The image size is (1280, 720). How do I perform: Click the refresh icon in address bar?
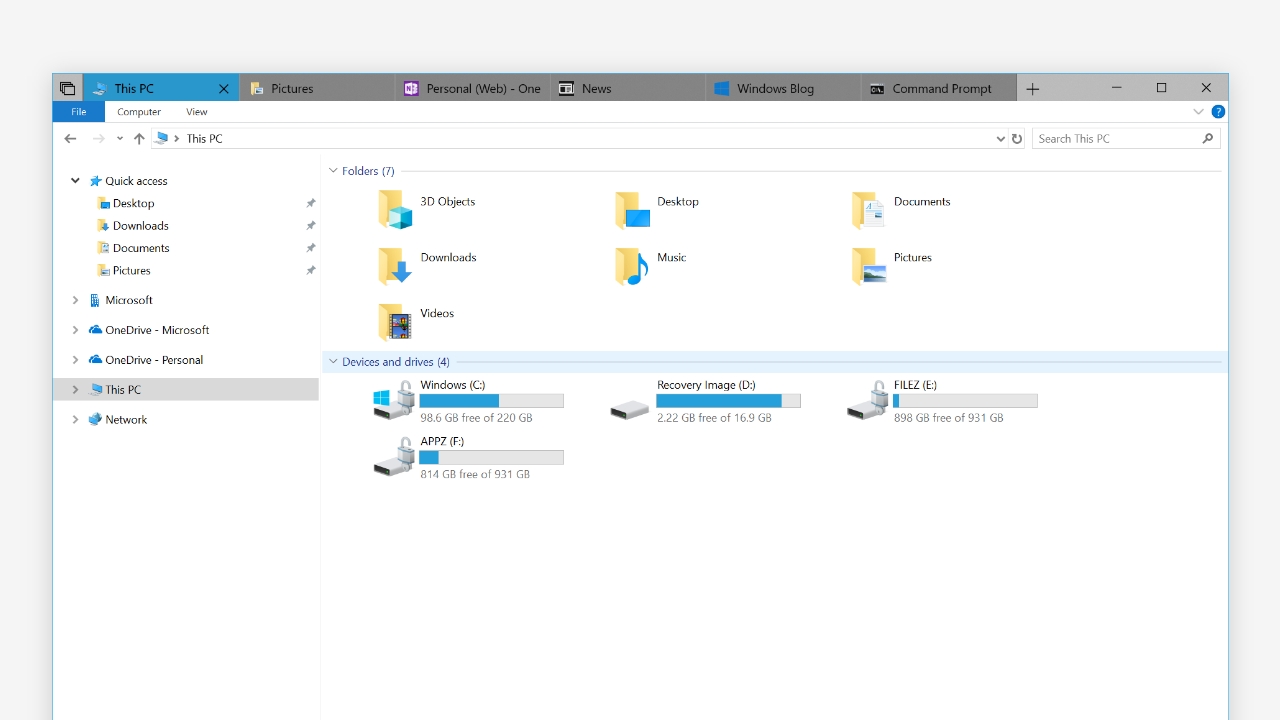coord(1017,139)
